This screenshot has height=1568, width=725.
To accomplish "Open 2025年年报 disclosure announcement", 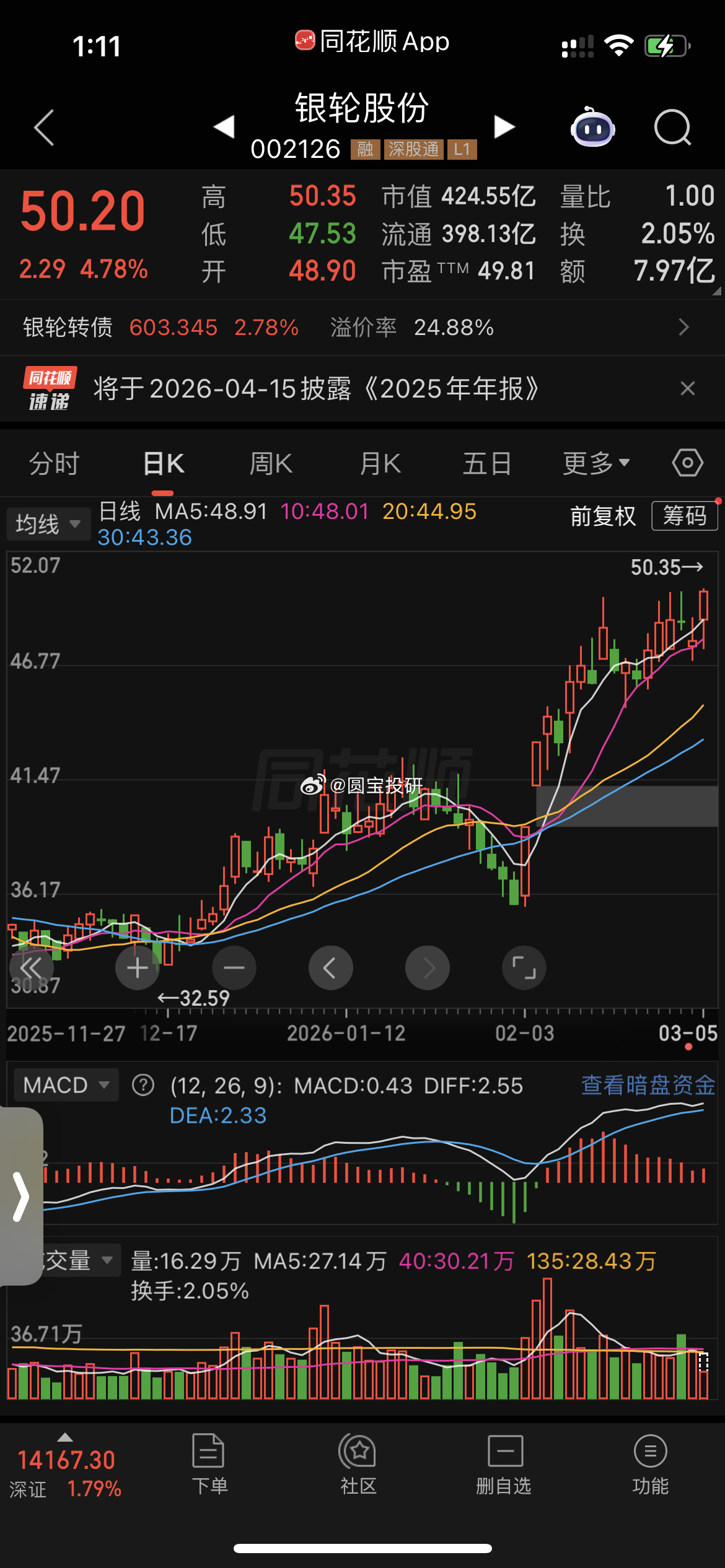I will pos(317,389).
